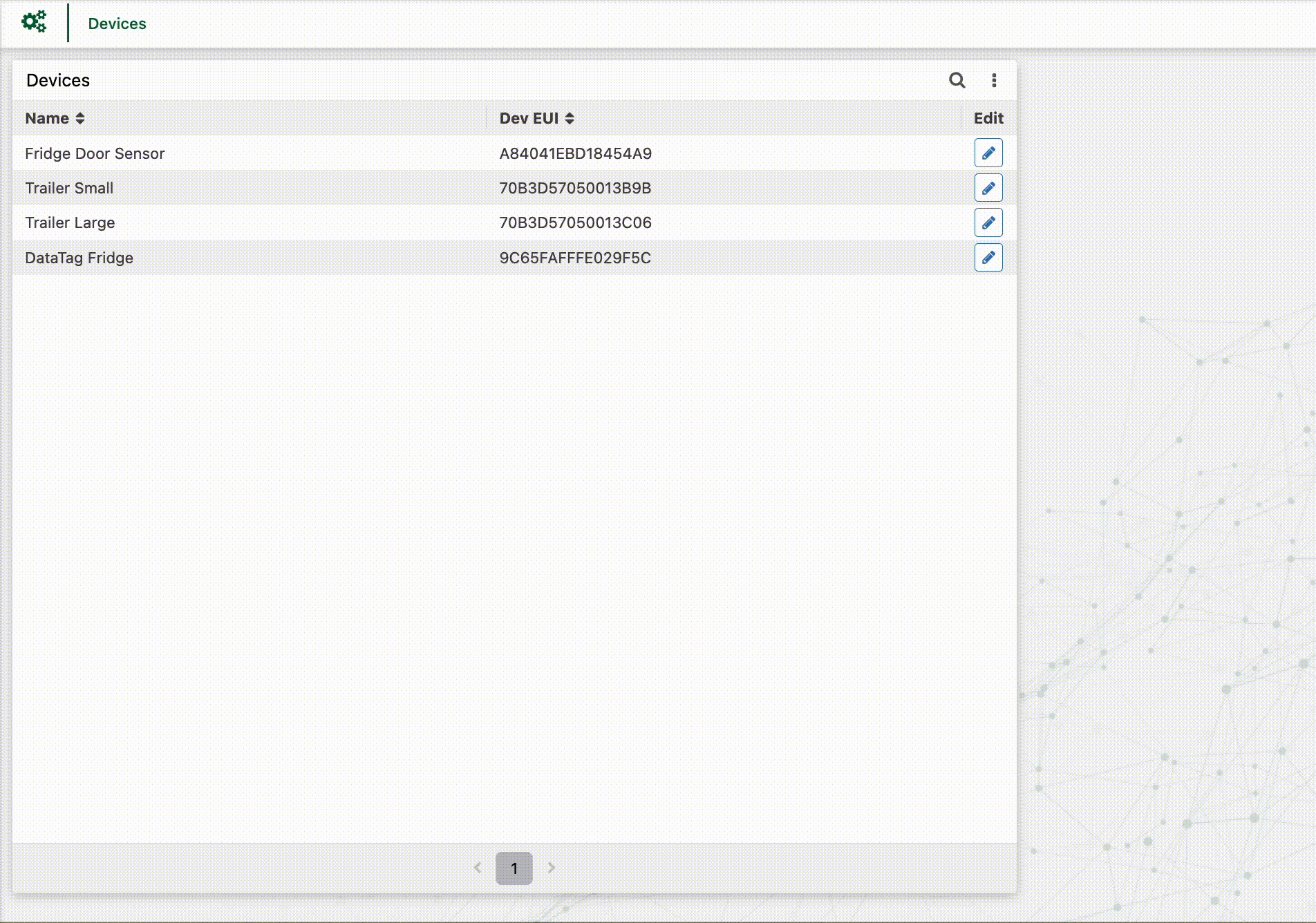Open the three-dot options menu
The height and width of the screenshot is (923, 1316).
tap(994, 80)
